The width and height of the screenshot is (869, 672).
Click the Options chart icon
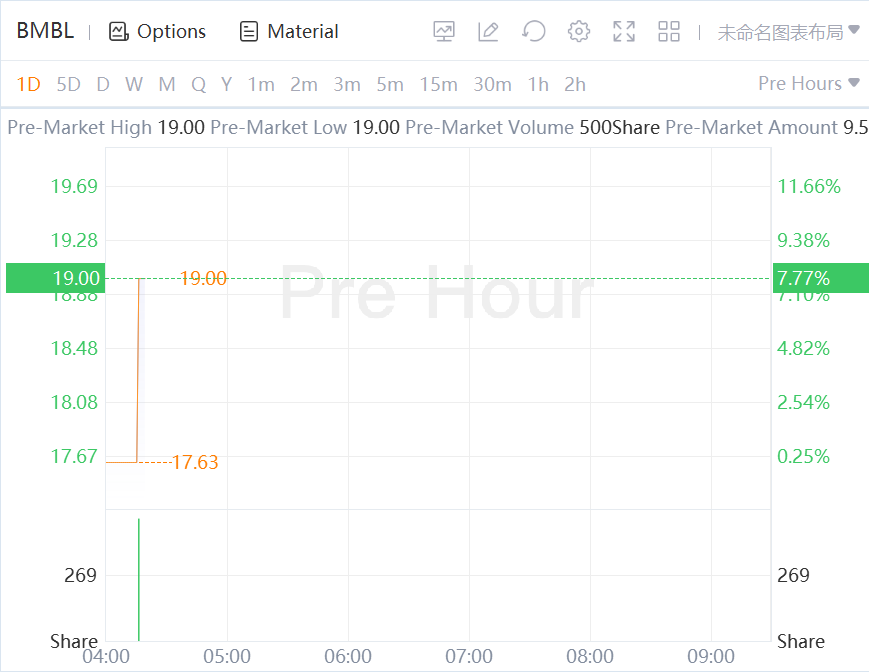coord(119,31)
